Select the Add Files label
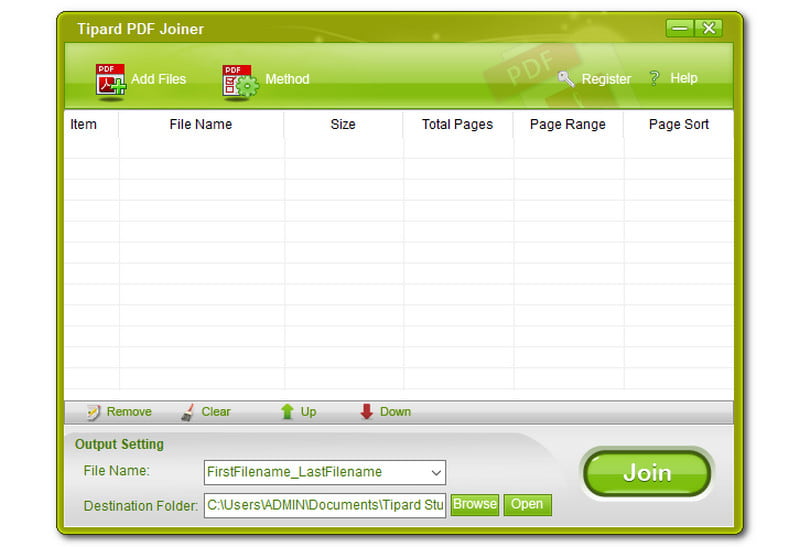 pyautogui.click(x=159, y=79)
